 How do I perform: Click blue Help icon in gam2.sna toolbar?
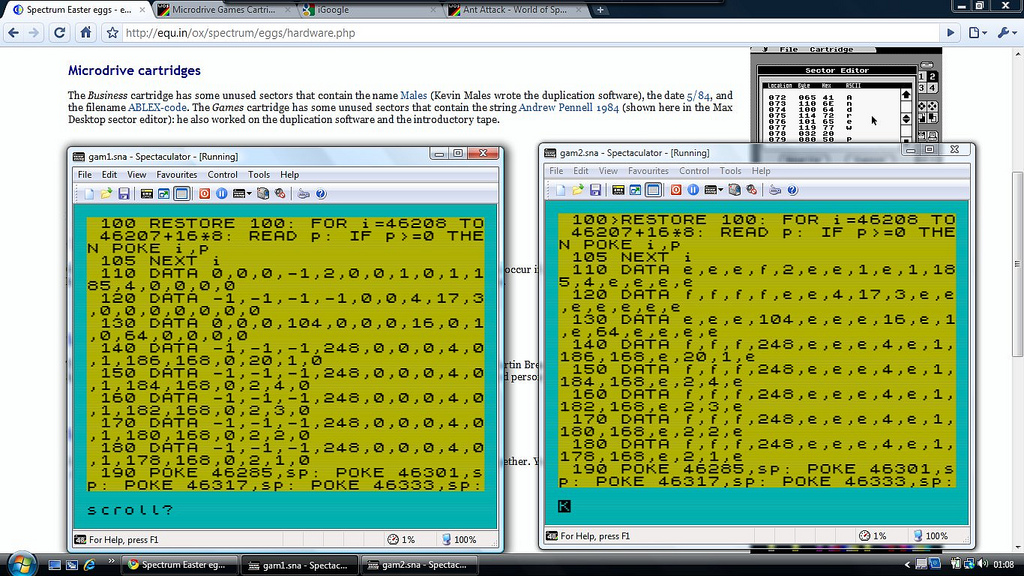pos(792,190)
